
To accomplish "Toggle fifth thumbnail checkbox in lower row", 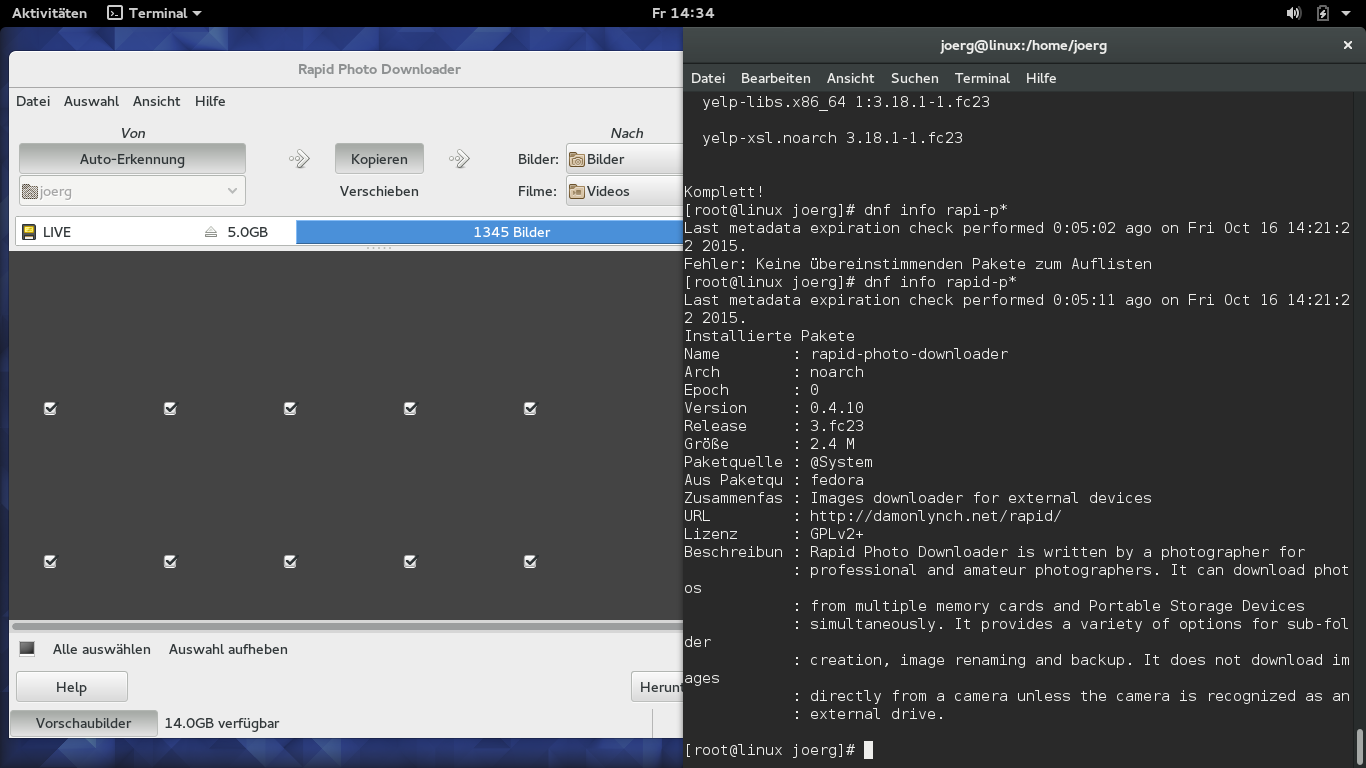I will click(530, 561).
